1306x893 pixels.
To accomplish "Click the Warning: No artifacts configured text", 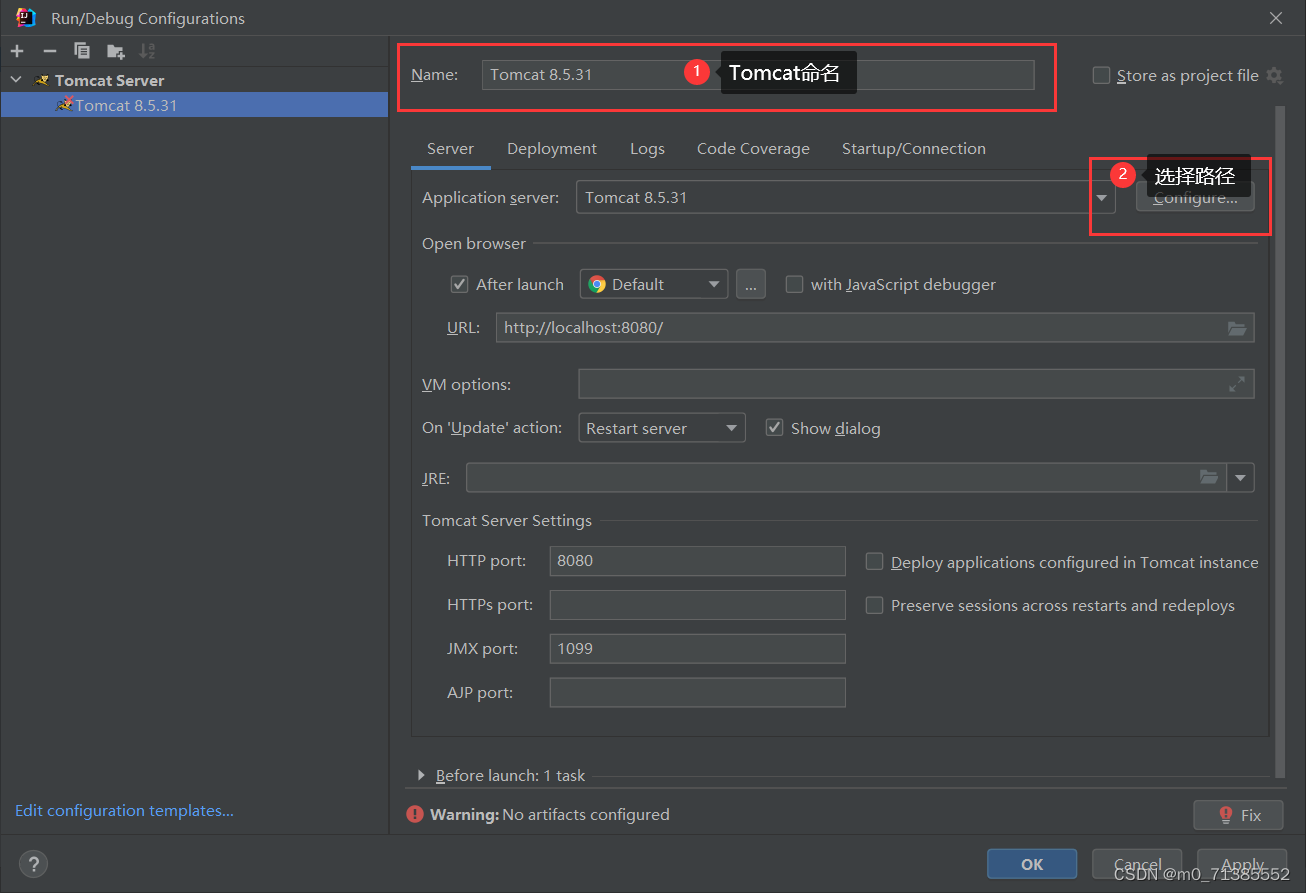I will 550,815.
